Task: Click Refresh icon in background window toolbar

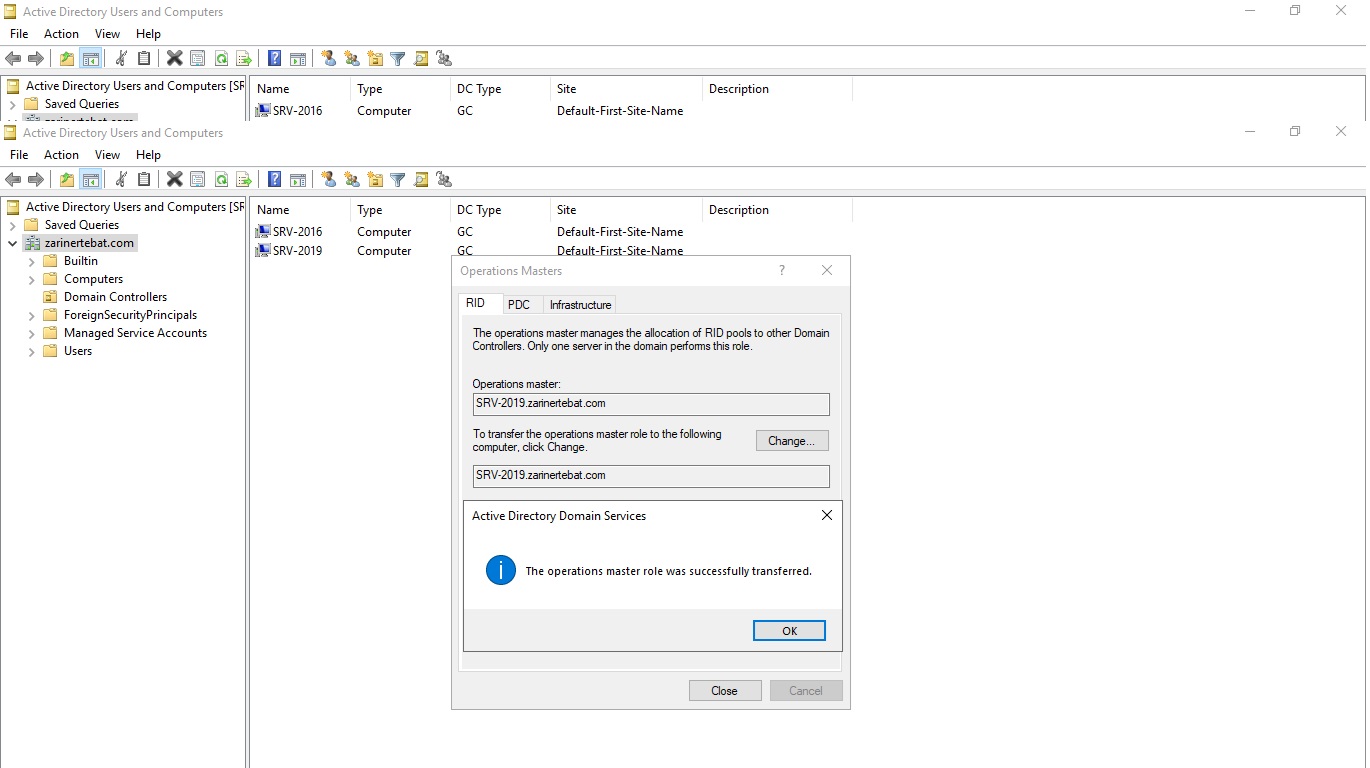Action: pyautogui.click(x=220, y=59)
